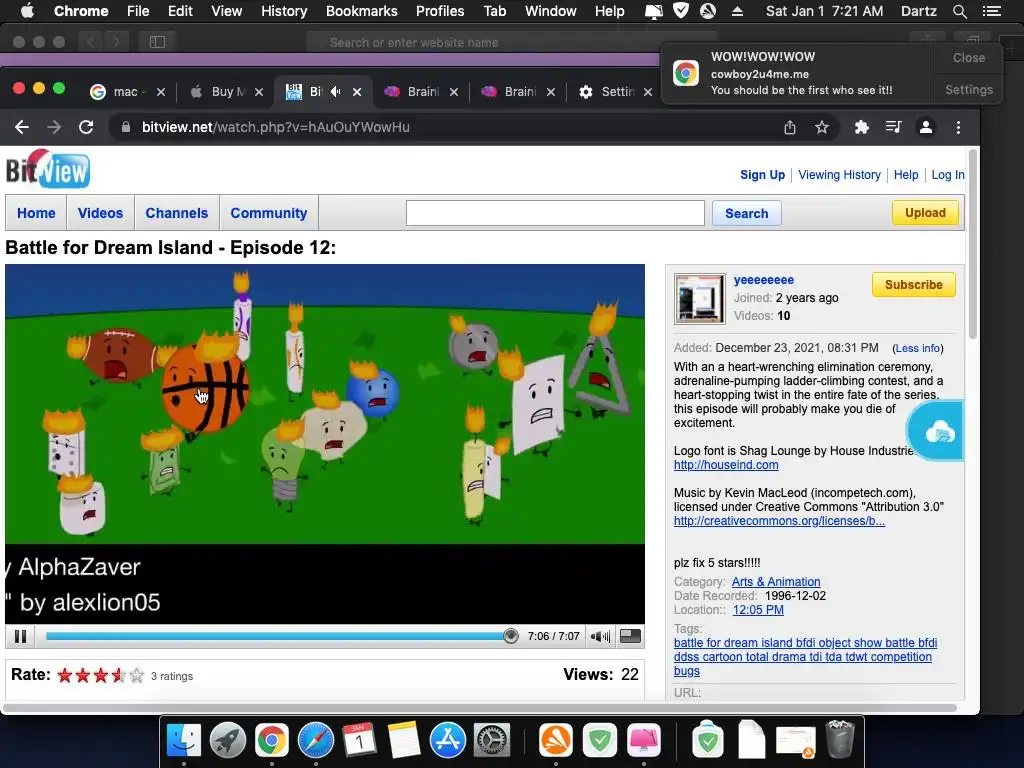The image size is (1024, 768).
Task: Mute the video player volume icon
Action: 600,636
